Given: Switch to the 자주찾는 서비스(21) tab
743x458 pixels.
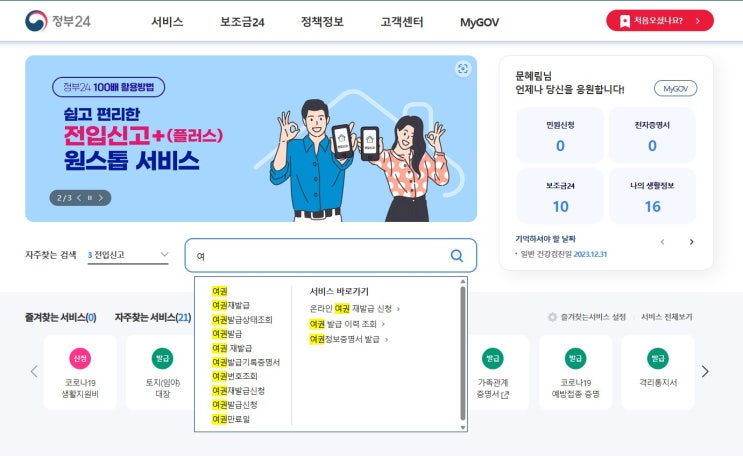Looking at the screenshot, I should coord(153,317).
